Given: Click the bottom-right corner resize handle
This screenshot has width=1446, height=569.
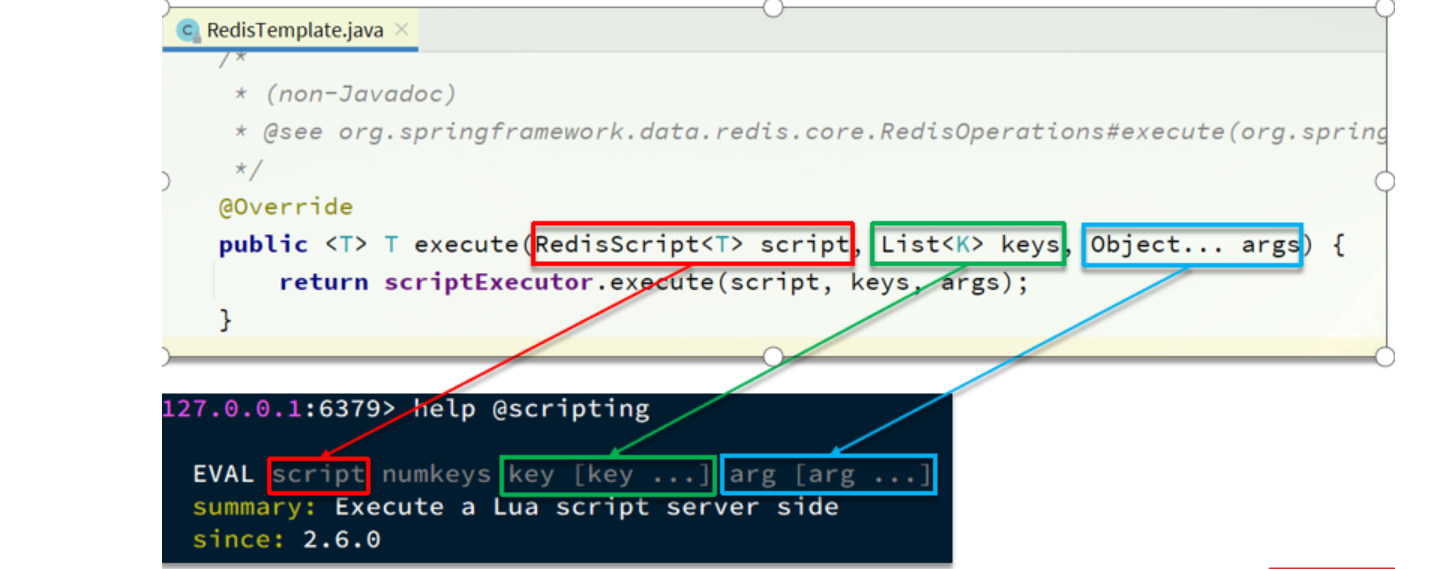Looking at the screenshot, I should point(1385,357).
